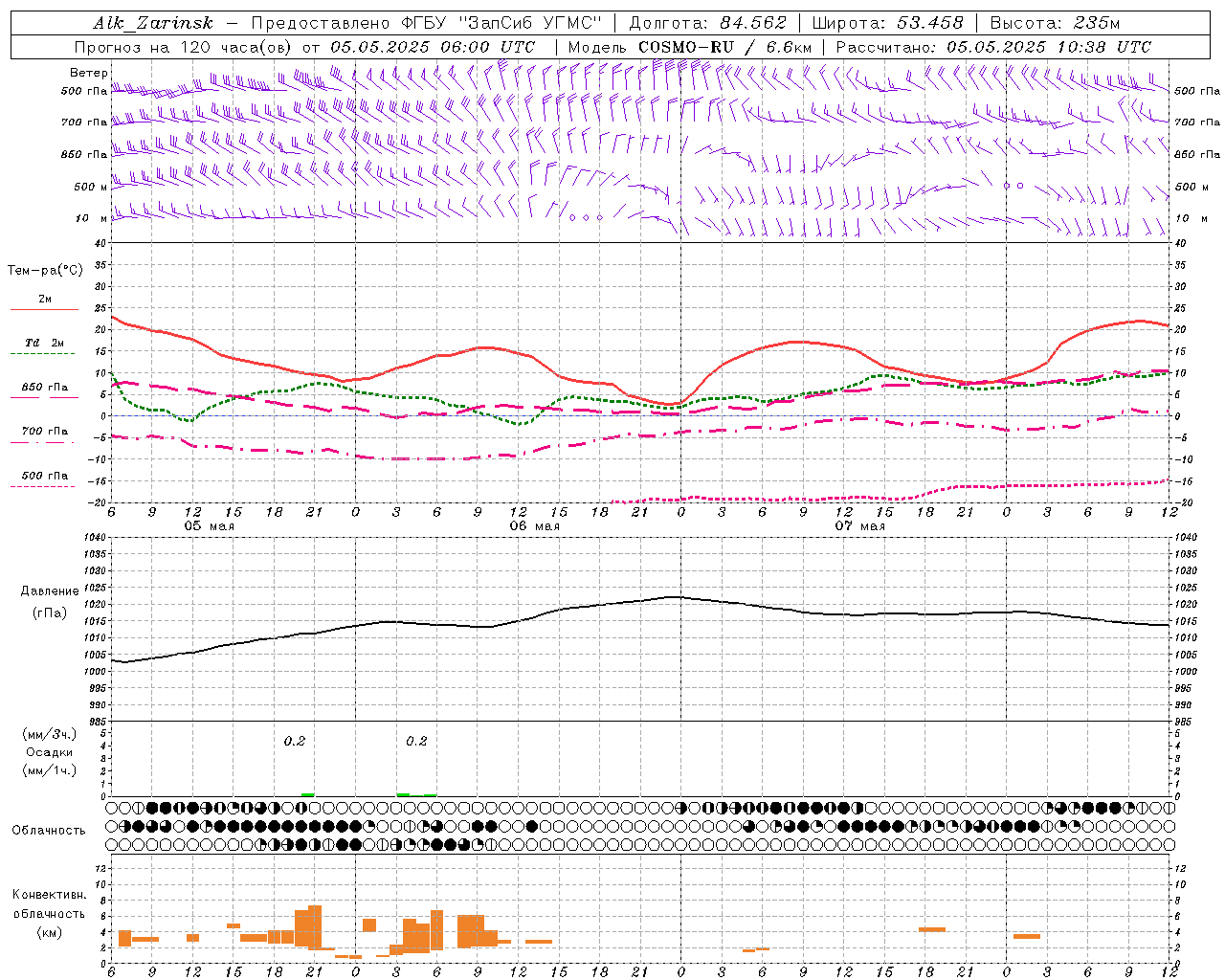The image size is (1225, 980).
Task: Click the 05 мая date label
Action: [209, 526]
